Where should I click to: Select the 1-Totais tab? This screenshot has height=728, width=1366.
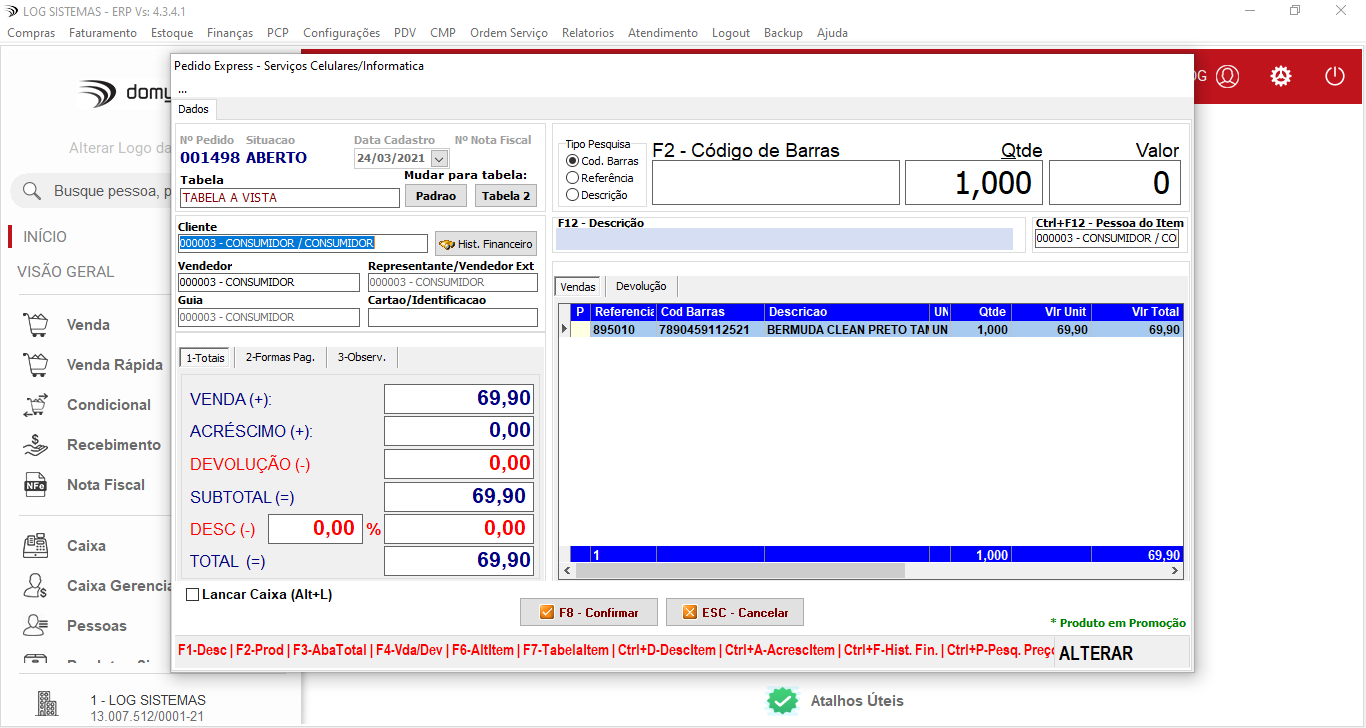coord(205,357)
